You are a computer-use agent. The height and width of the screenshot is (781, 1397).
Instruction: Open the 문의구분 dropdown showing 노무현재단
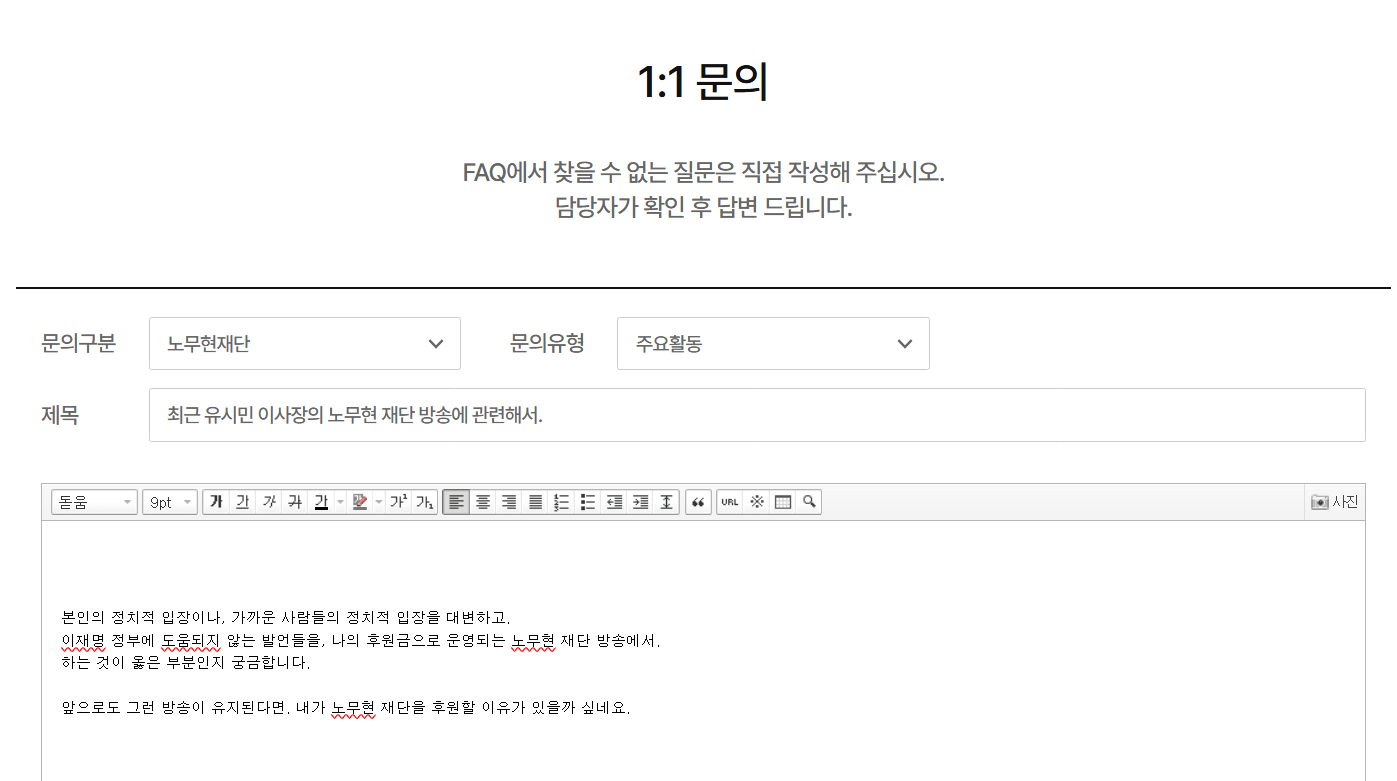[304, 344]
